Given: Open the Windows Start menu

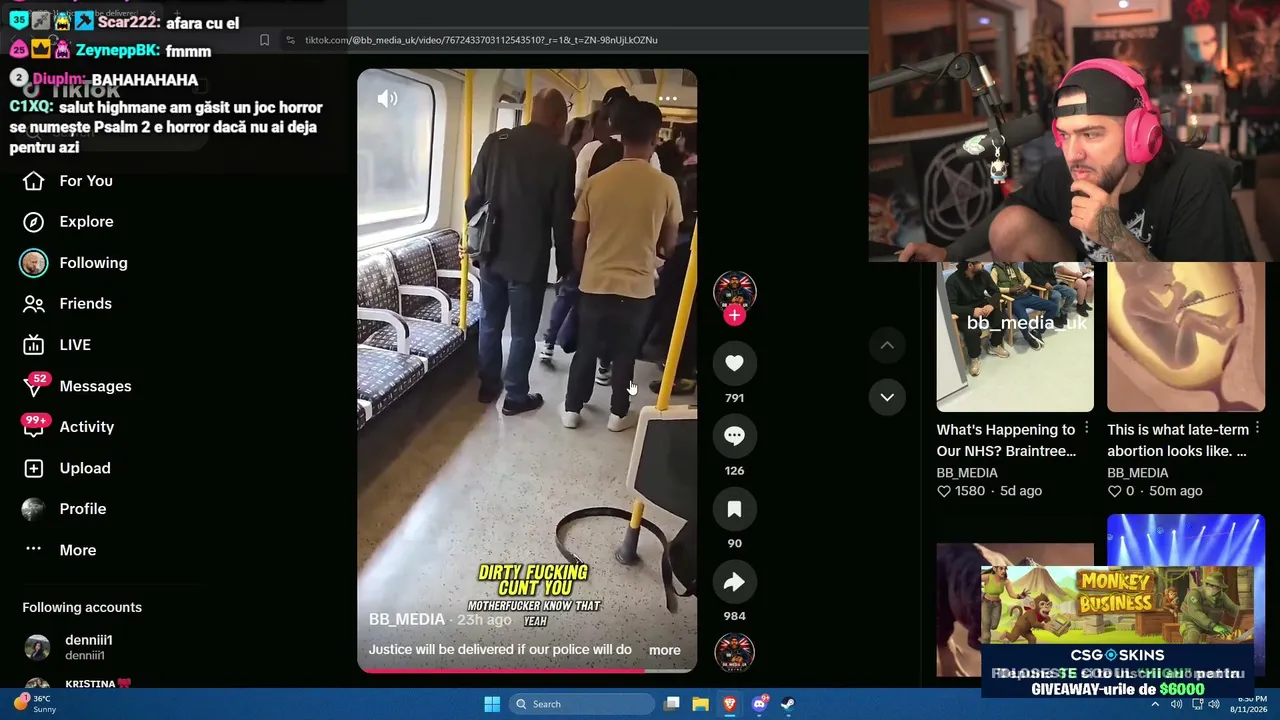Looking at the screenshot, I should click(x=492, y=704).
